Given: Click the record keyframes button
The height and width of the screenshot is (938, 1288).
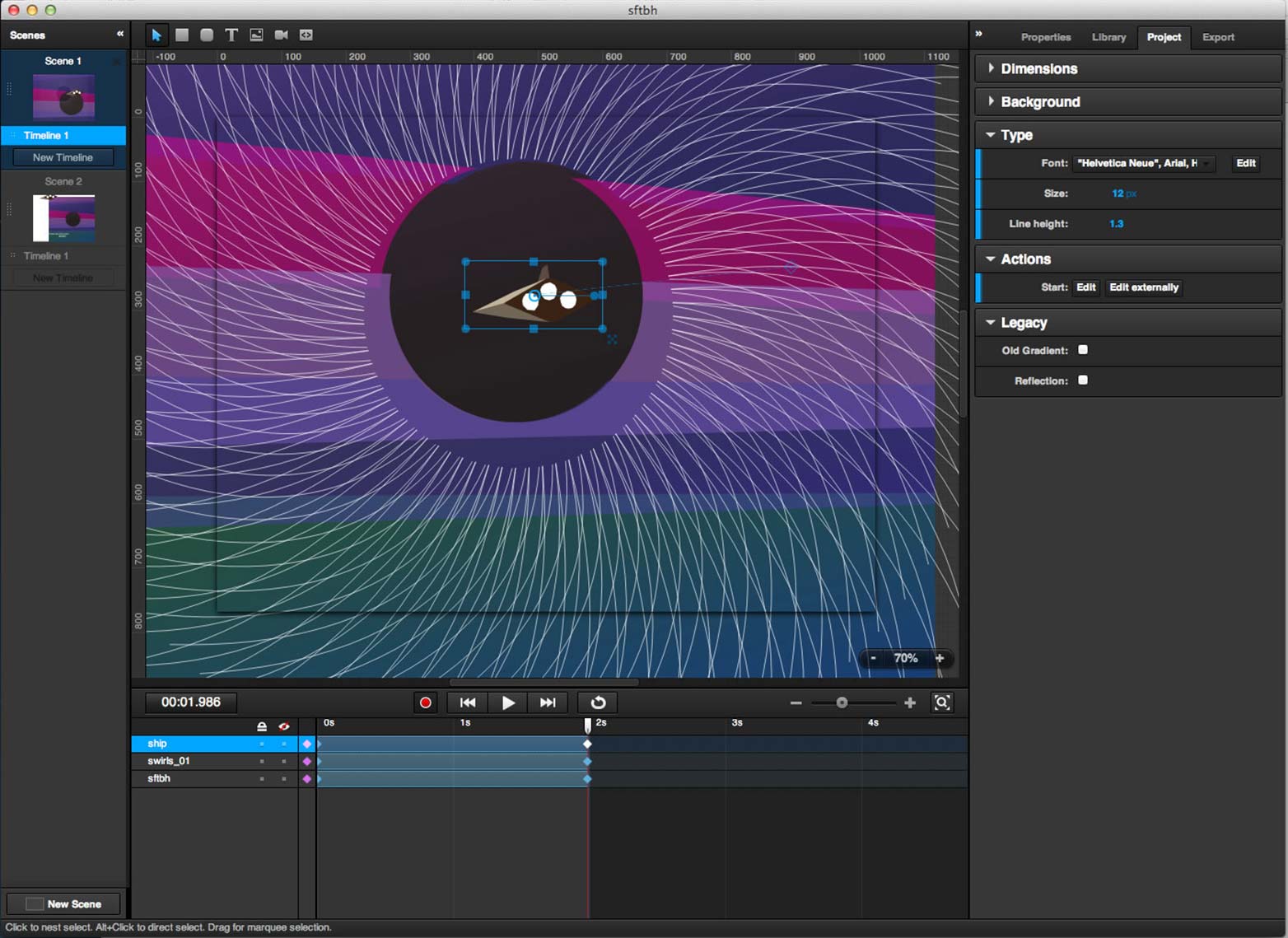Looking at the screenshot, I should point(425,702).
